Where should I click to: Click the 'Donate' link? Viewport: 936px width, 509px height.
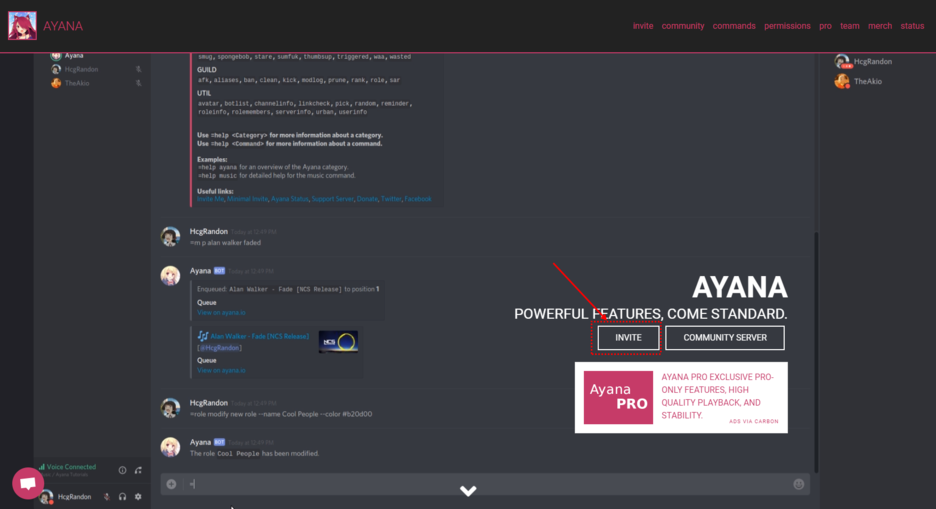367,199
